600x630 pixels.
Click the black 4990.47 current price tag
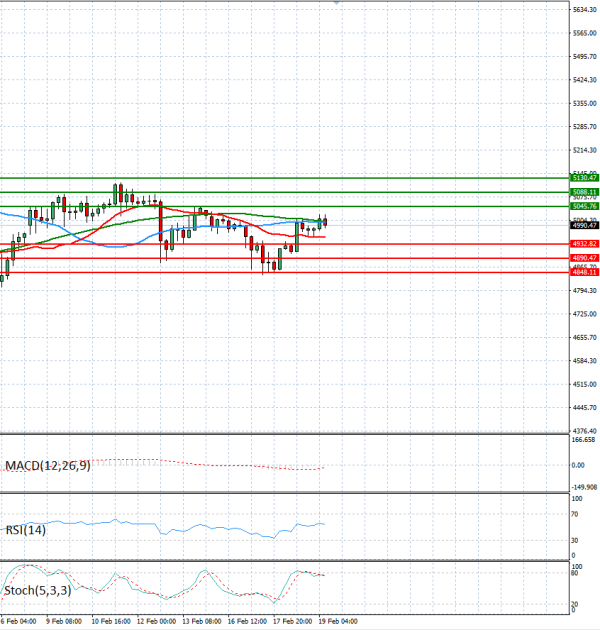coord(584,225)
